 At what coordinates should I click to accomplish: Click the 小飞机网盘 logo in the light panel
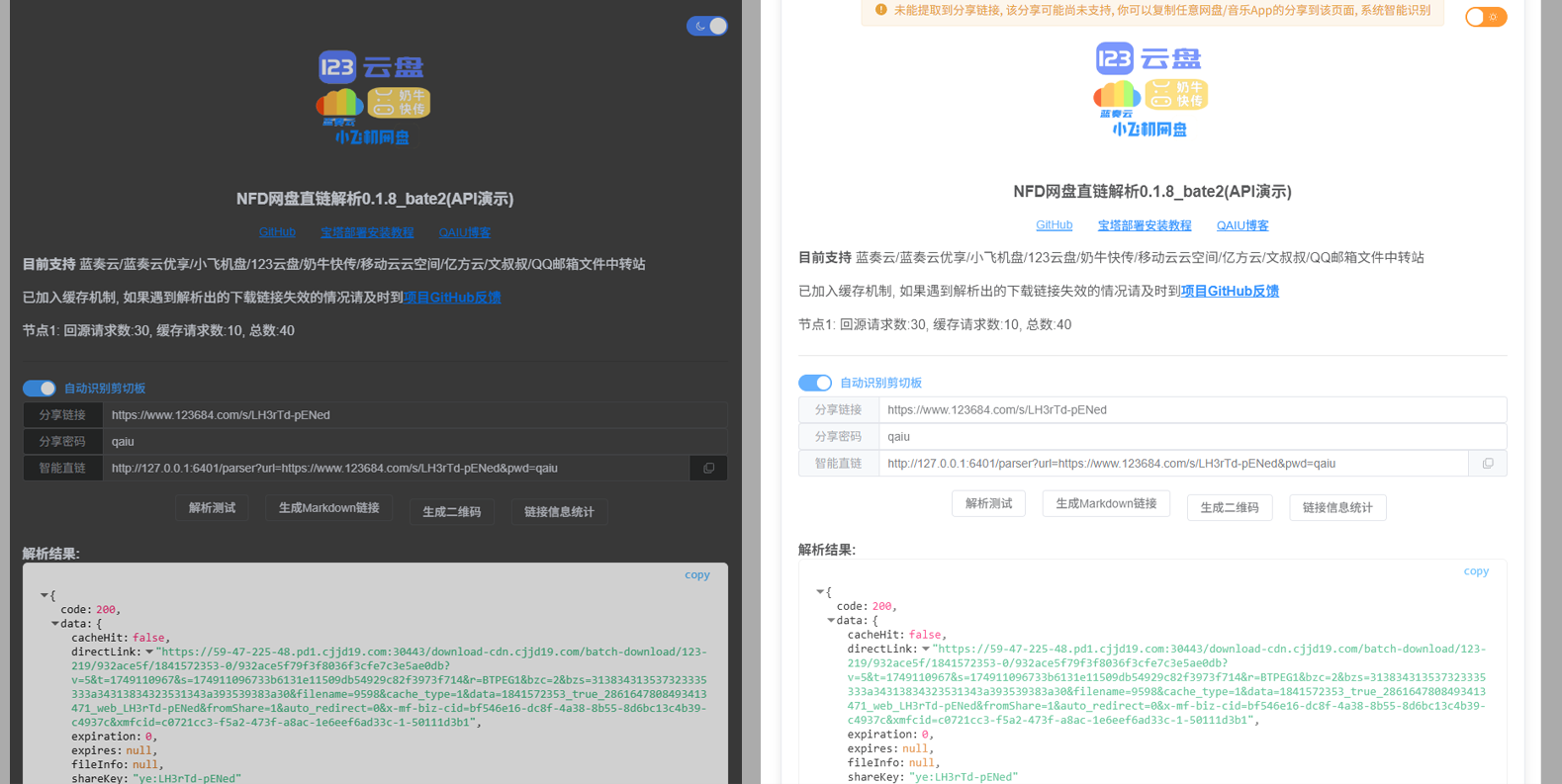pyautogui.click(x=1149, y=130)
